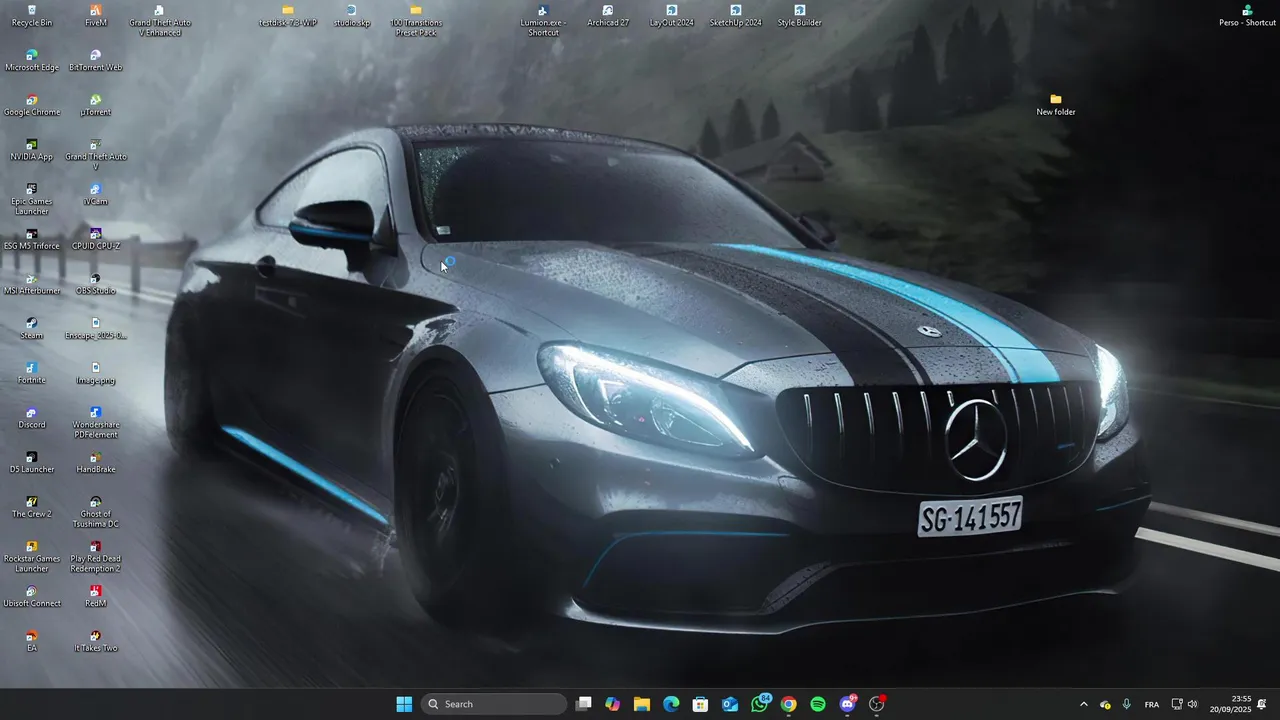Open Spotify from the taskbar
The height and width of the screenshot is (720, 1280).
(818, 704)
